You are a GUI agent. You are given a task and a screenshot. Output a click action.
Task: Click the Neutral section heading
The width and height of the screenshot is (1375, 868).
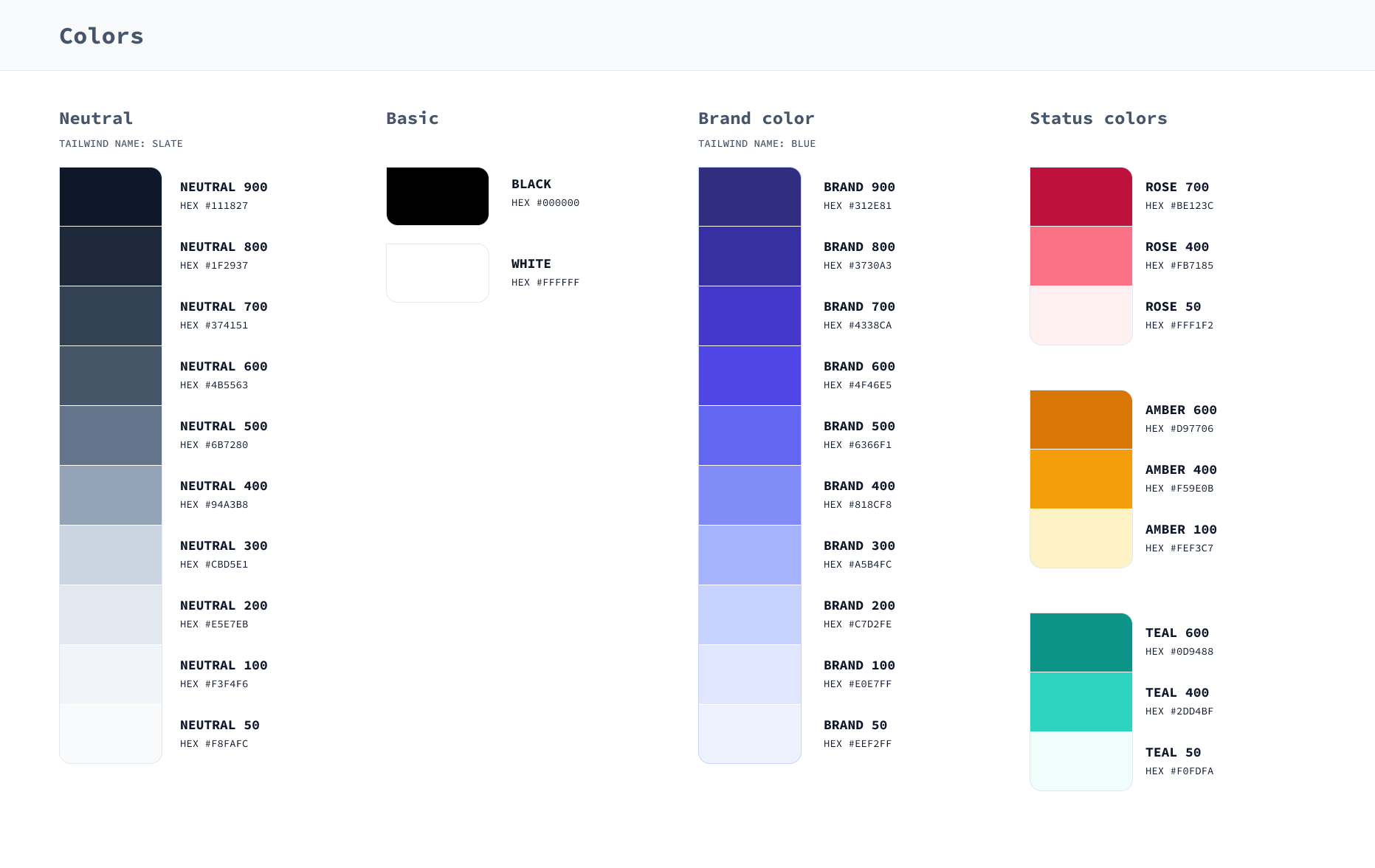click(96, 118)
